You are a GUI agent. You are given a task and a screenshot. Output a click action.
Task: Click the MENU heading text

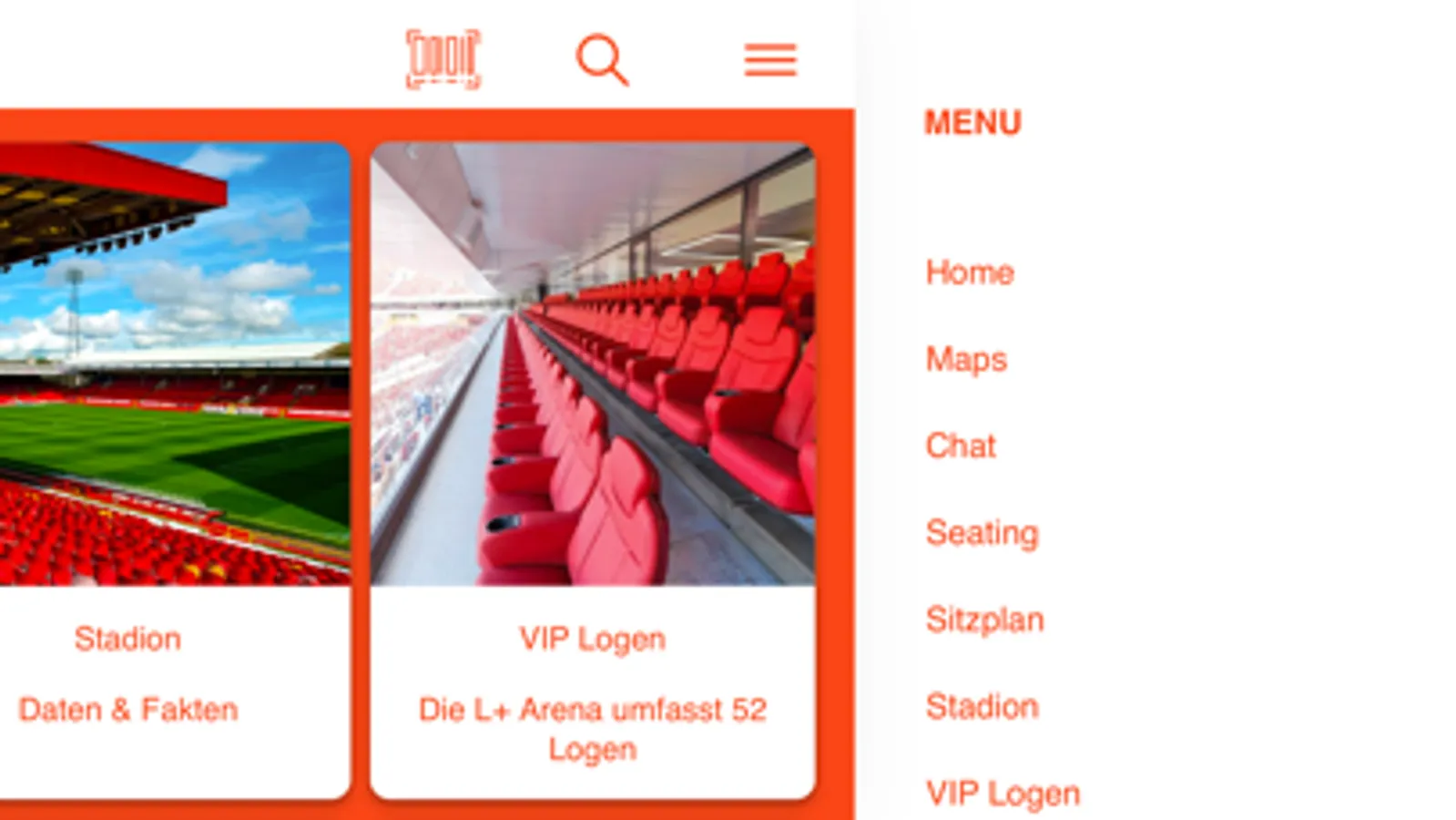[972, 123]
